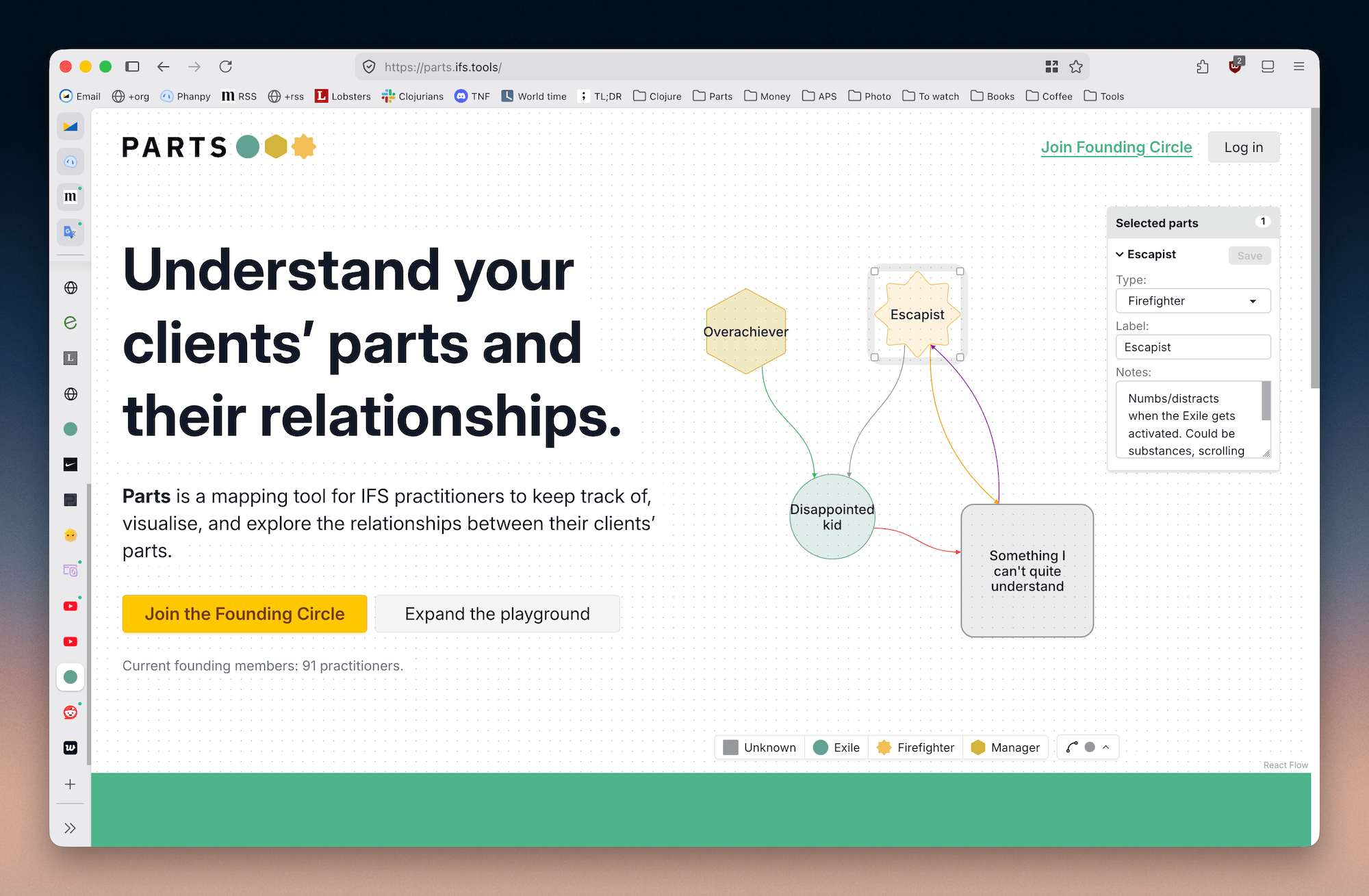Select the Escapist star node
This screenshot has width=1369, height=896.
click(x=917, y=314)
